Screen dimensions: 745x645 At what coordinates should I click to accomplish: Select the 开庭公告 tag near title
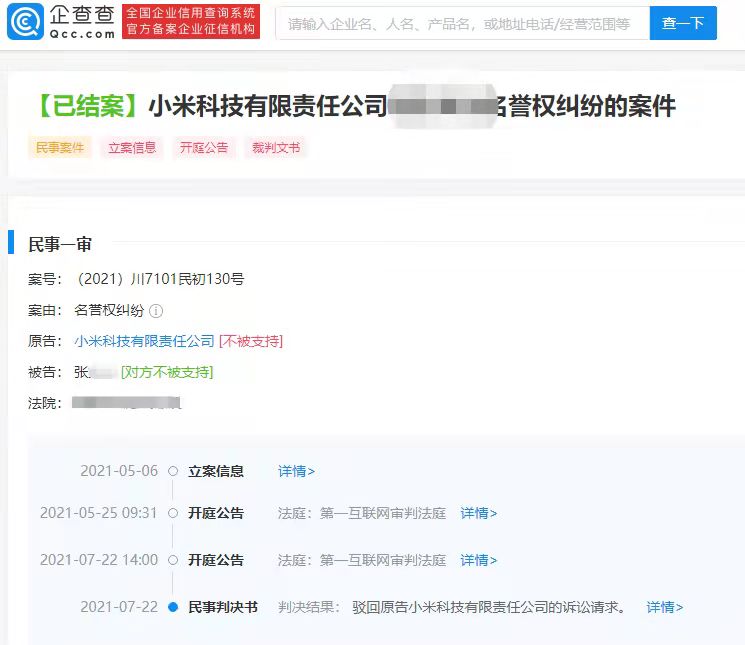[x=204, y=148]
